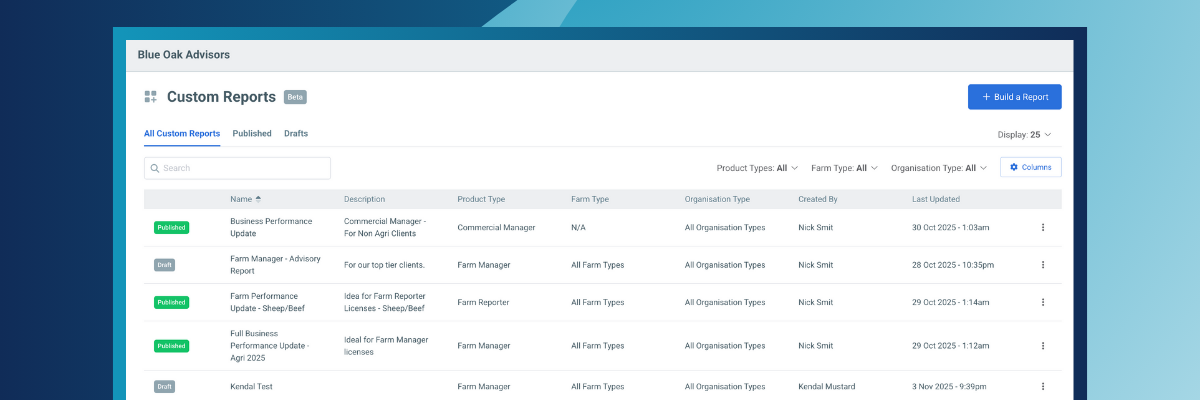This screenshot has height=400, width=1200.
Task: Click Published badge on Farm Performance Update - Sheep/Beef
Action: (x=171, y=302)
